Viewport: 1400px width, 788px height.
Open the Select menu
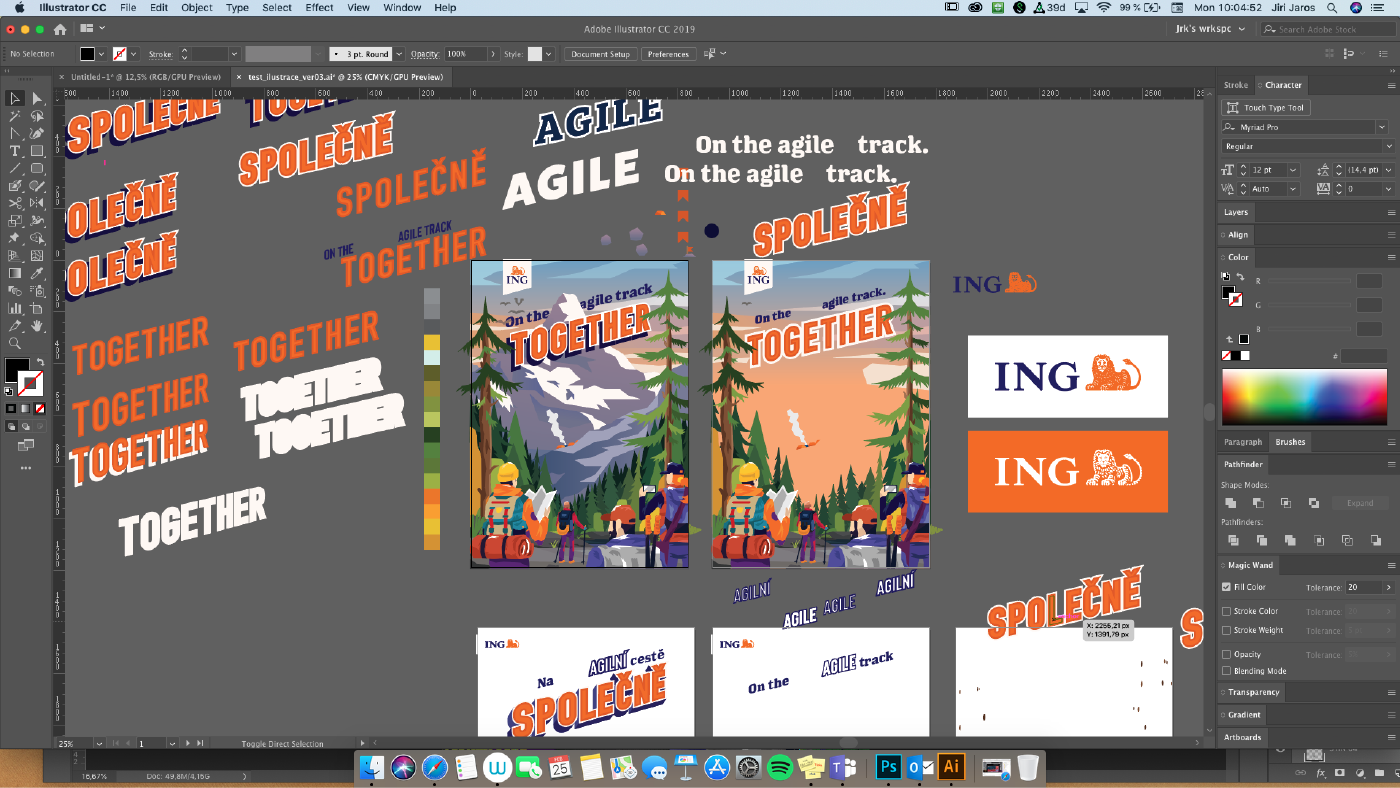click(x=277, y=7)
